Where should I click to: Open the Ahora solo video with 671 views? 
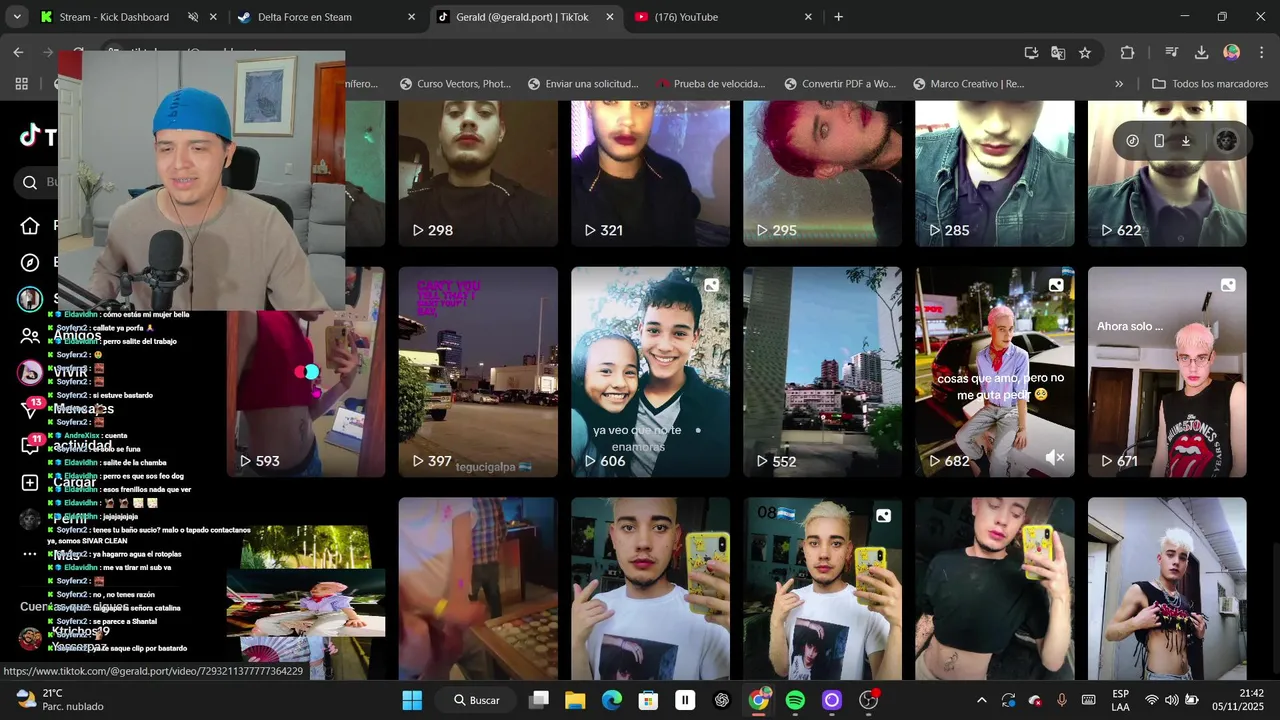[1167, 372]
